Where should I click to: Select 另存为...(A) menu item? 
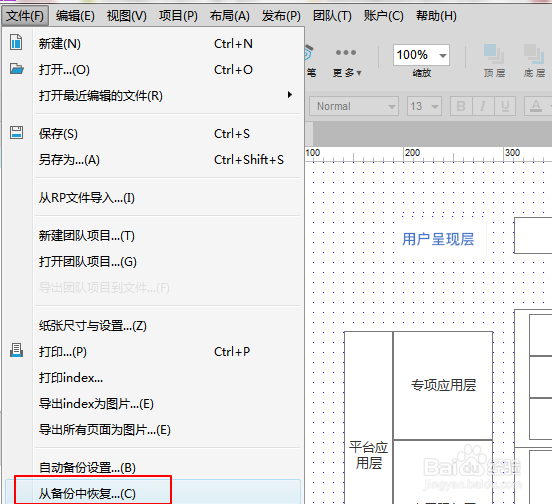click(153, 160)
